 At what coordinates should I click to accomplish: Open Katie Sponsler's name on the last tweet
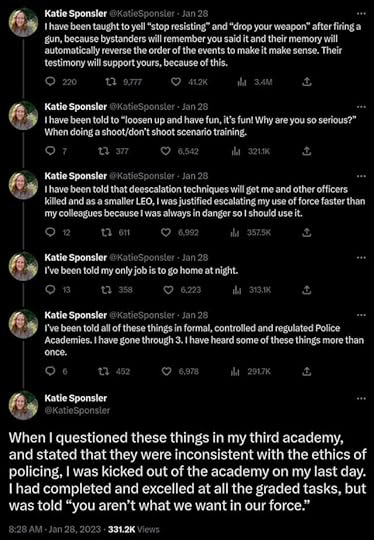tap(76, 398)
